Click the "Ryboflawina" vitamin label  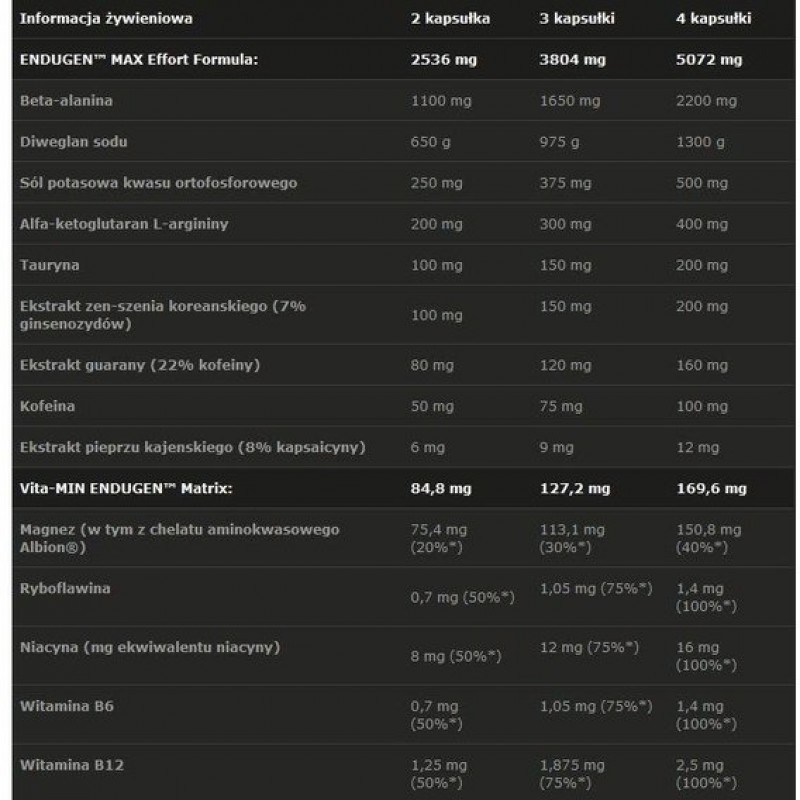point(65,588)
